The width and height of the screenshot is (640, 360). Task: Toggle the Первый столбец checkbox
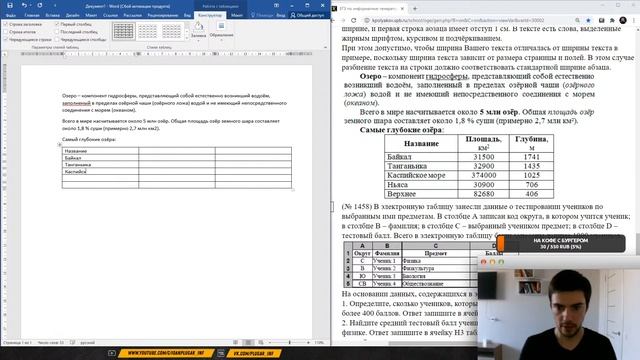point(57,24)
